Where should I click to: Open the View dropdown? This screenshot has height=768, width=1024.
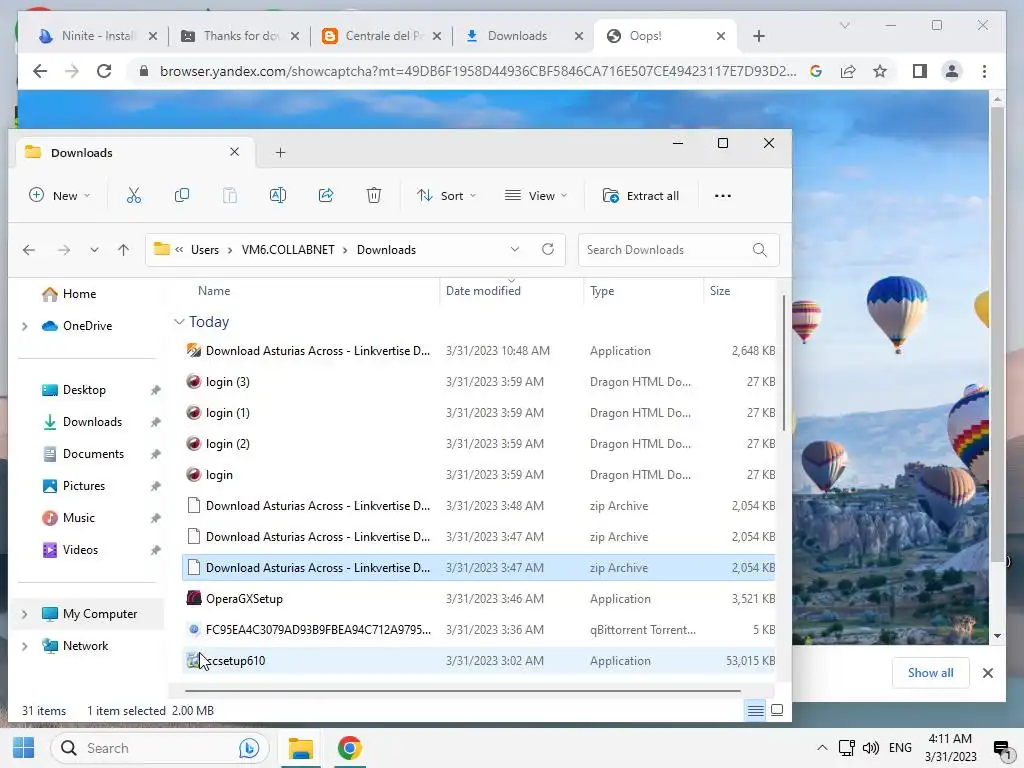tap(536, 195)
